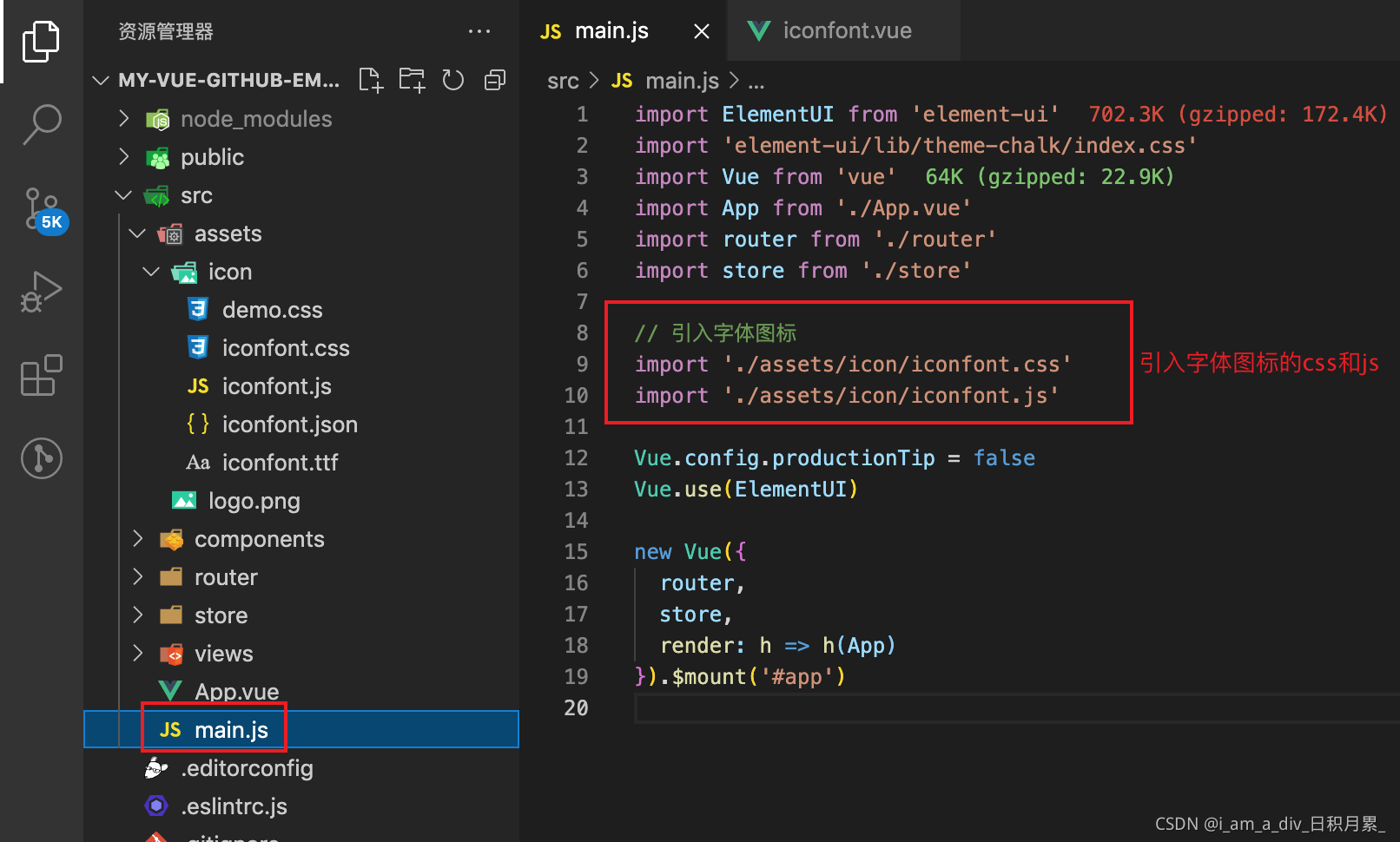Viewport: 1400px width, 842px height.
Task: Switch to the iconfont.vue tab
Action: (843, 30)
